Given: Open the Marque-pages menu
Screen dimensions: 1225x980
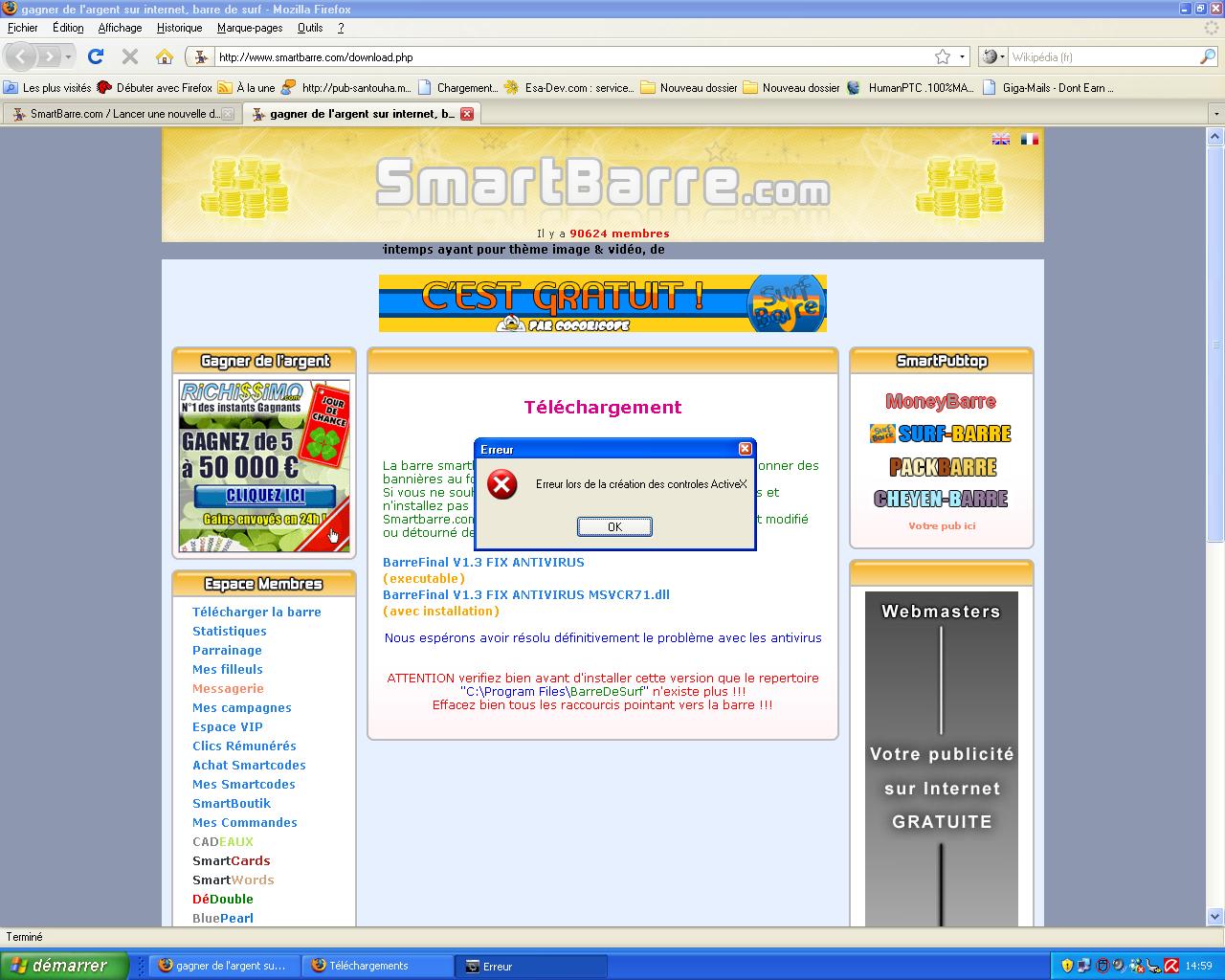Looking at the screenshot, I should (250, 28).
